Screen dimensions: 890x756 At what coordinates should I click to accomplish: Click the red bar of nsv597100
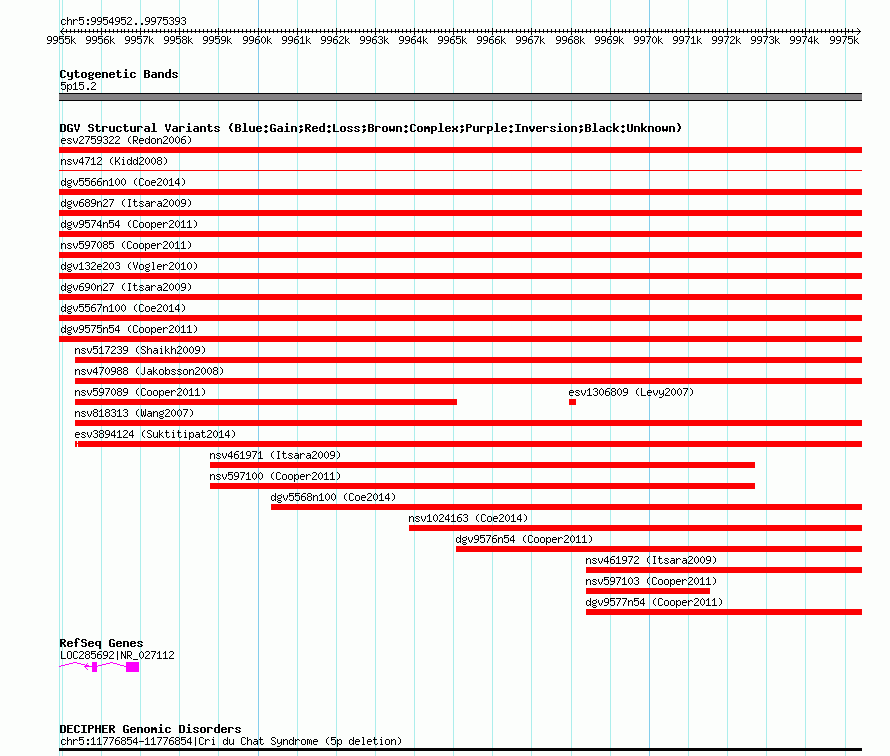pyautogui.click(x=482, y=486)
